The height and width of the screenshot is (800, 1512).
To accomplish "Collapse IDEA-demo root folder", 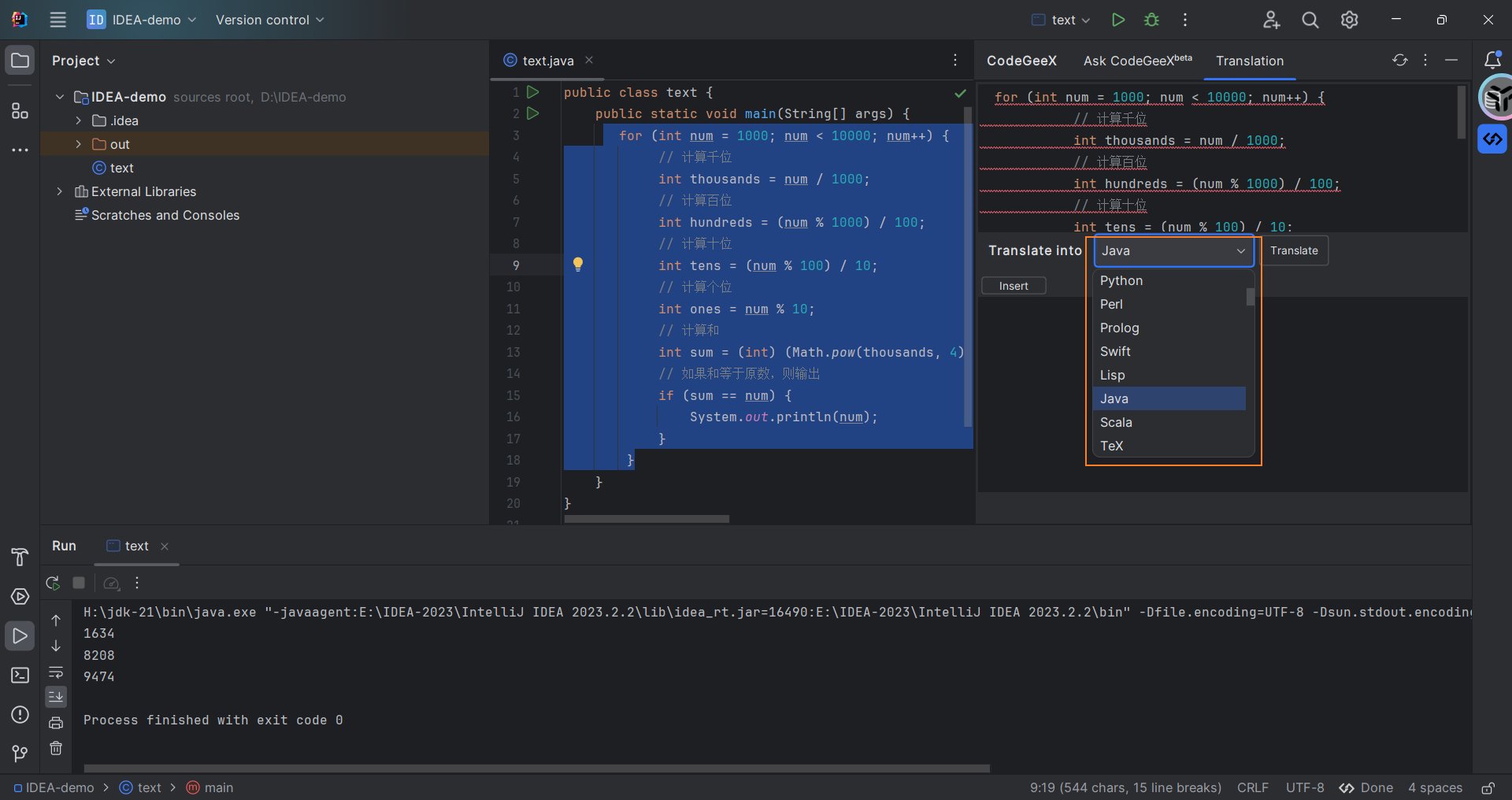I will (x=60, y=97).
